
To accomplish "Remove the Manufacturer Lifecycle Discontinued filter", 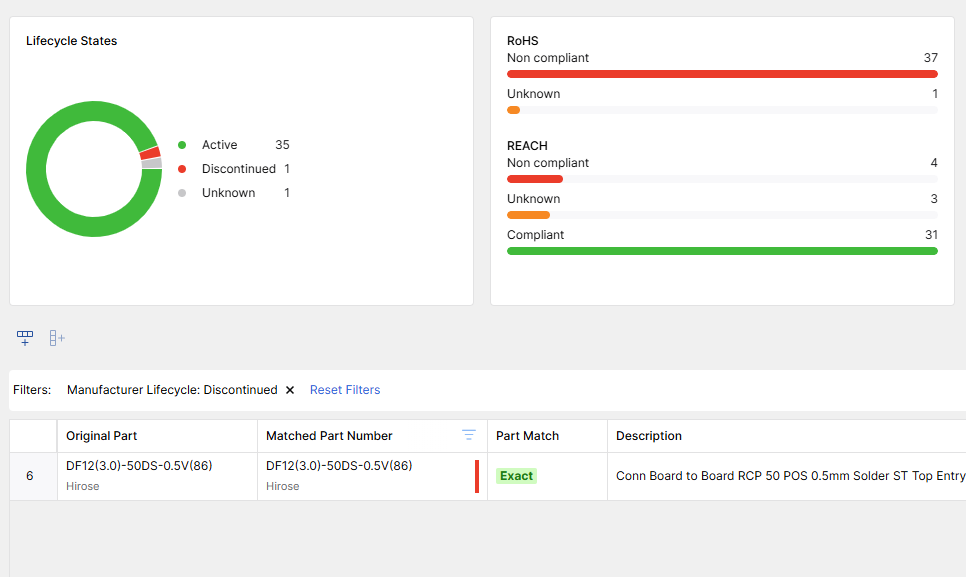I will [x=290, y=390].
